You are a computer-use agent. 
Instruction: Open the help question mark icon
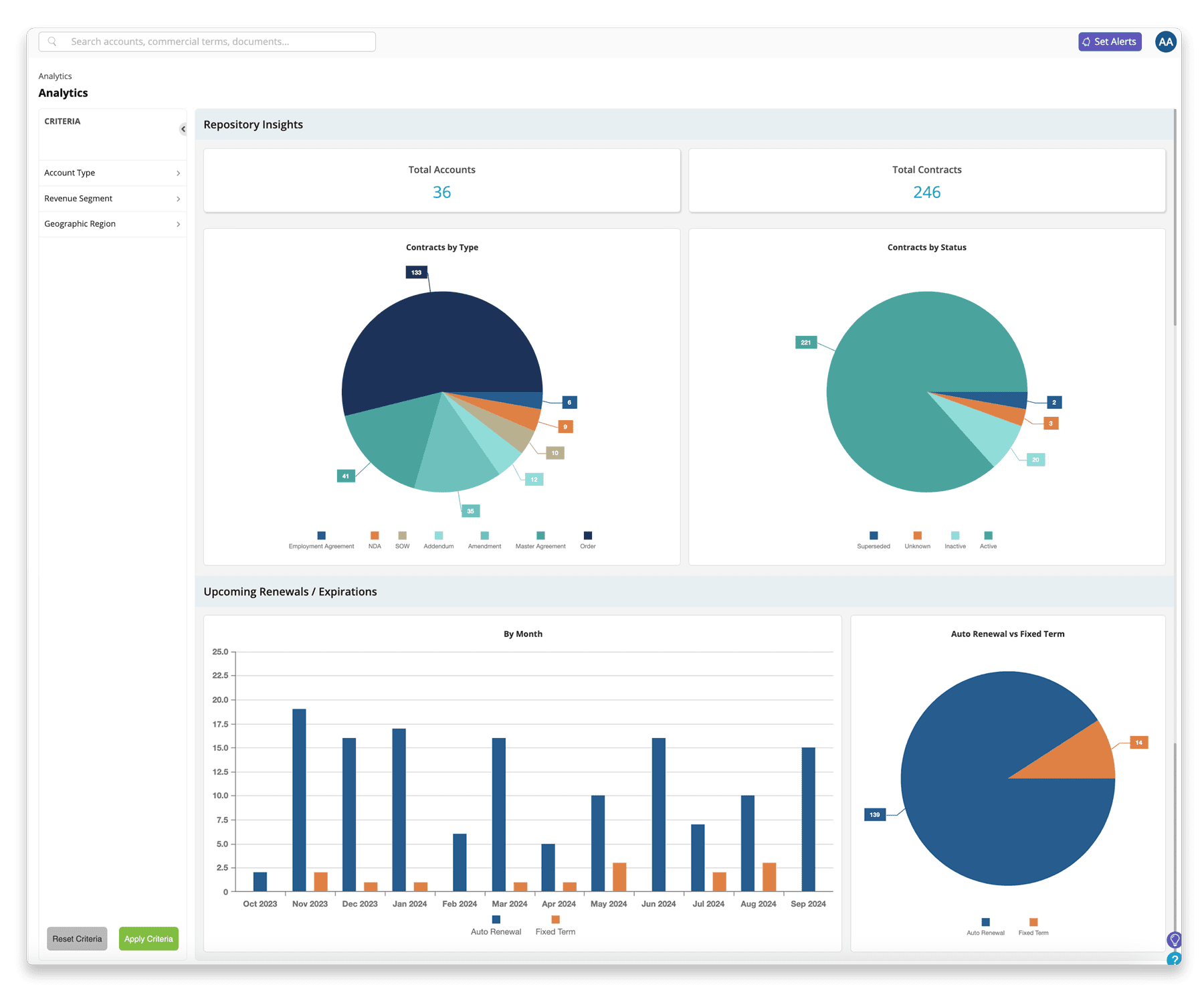(x=1174, y=960)
